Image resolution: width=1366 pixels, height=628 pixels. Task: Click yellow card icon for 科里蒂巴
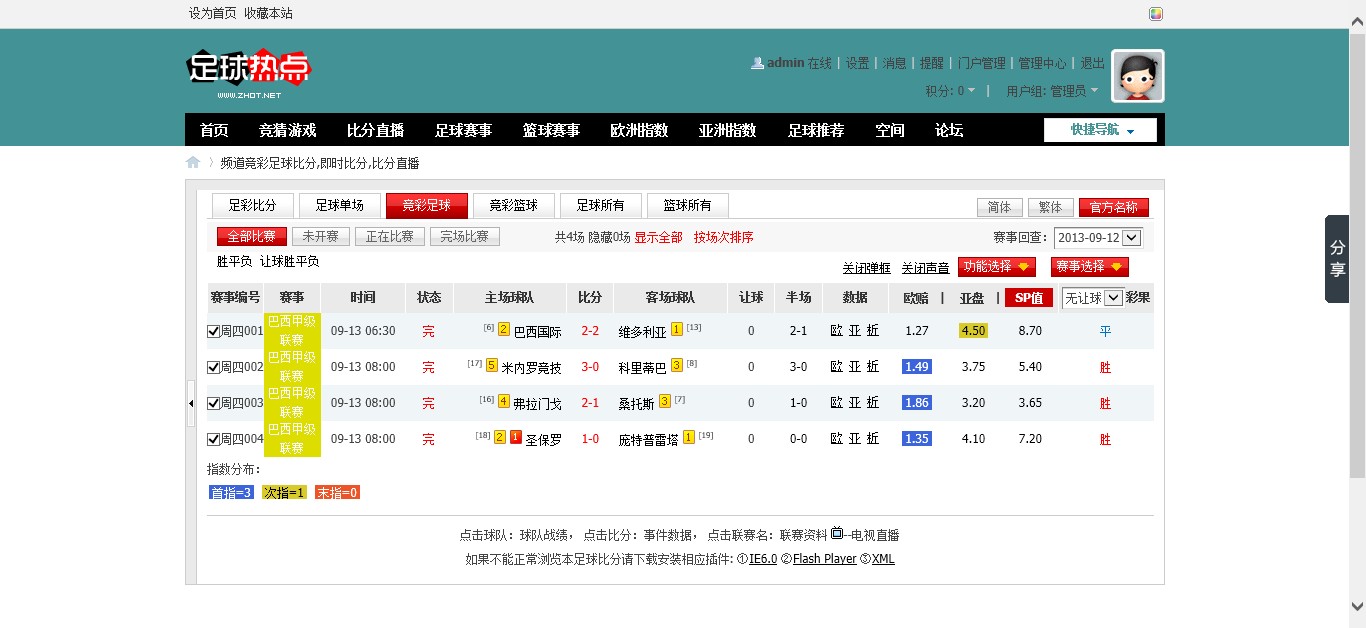[x=677, y=365]
